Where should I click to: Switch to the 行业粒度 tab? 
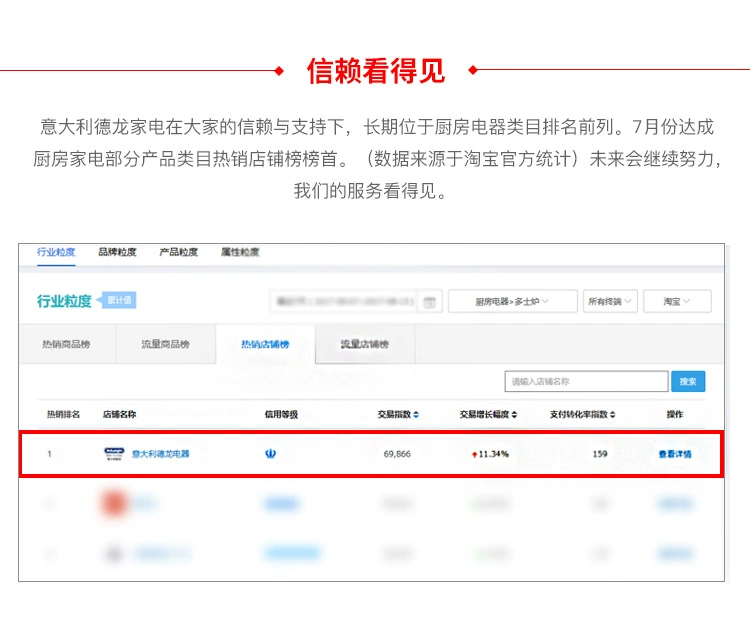(x=56, y=252)
